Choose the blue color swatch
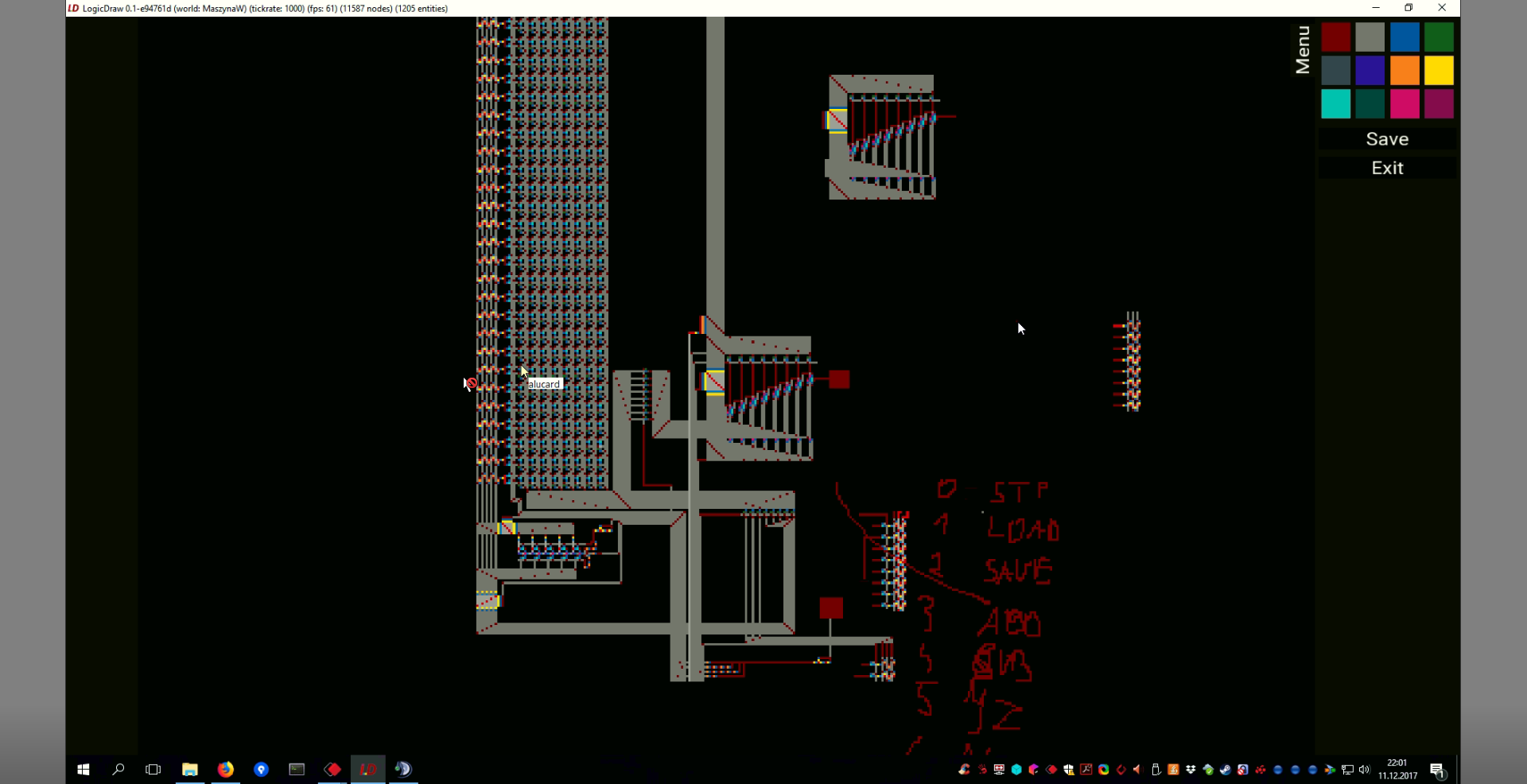The width and height of the screenshot is (1527, 784). [x=1404, y=37]
